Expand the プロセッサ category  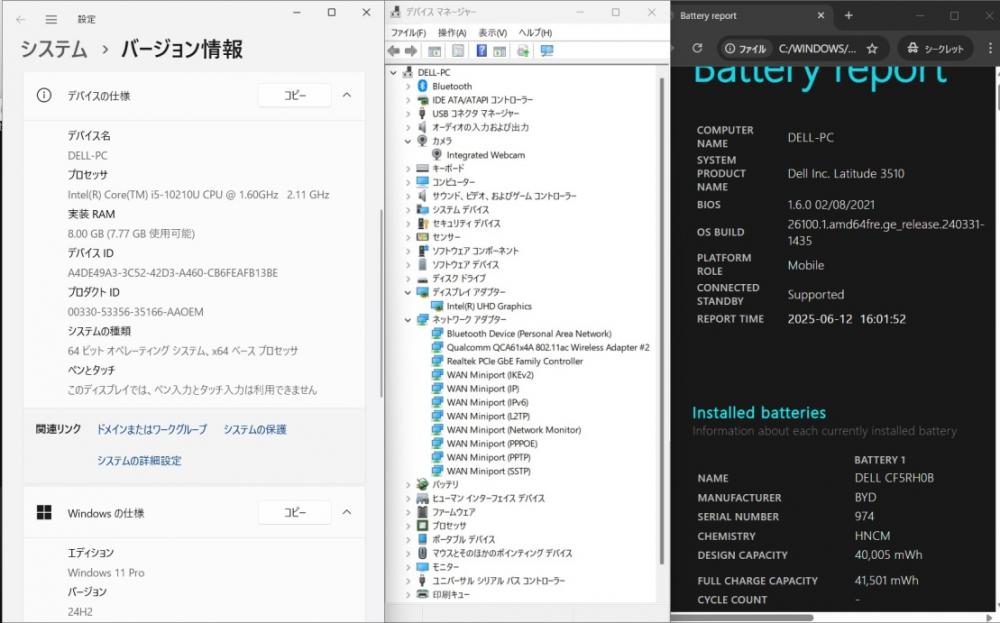tap(408, 525)
